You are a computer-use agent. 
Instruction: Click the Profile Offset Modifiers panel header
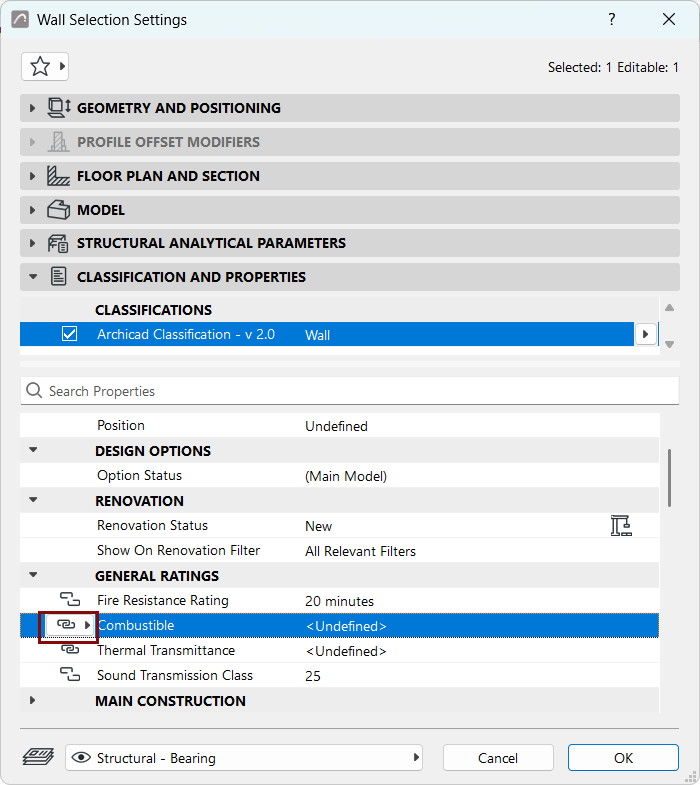349,142
